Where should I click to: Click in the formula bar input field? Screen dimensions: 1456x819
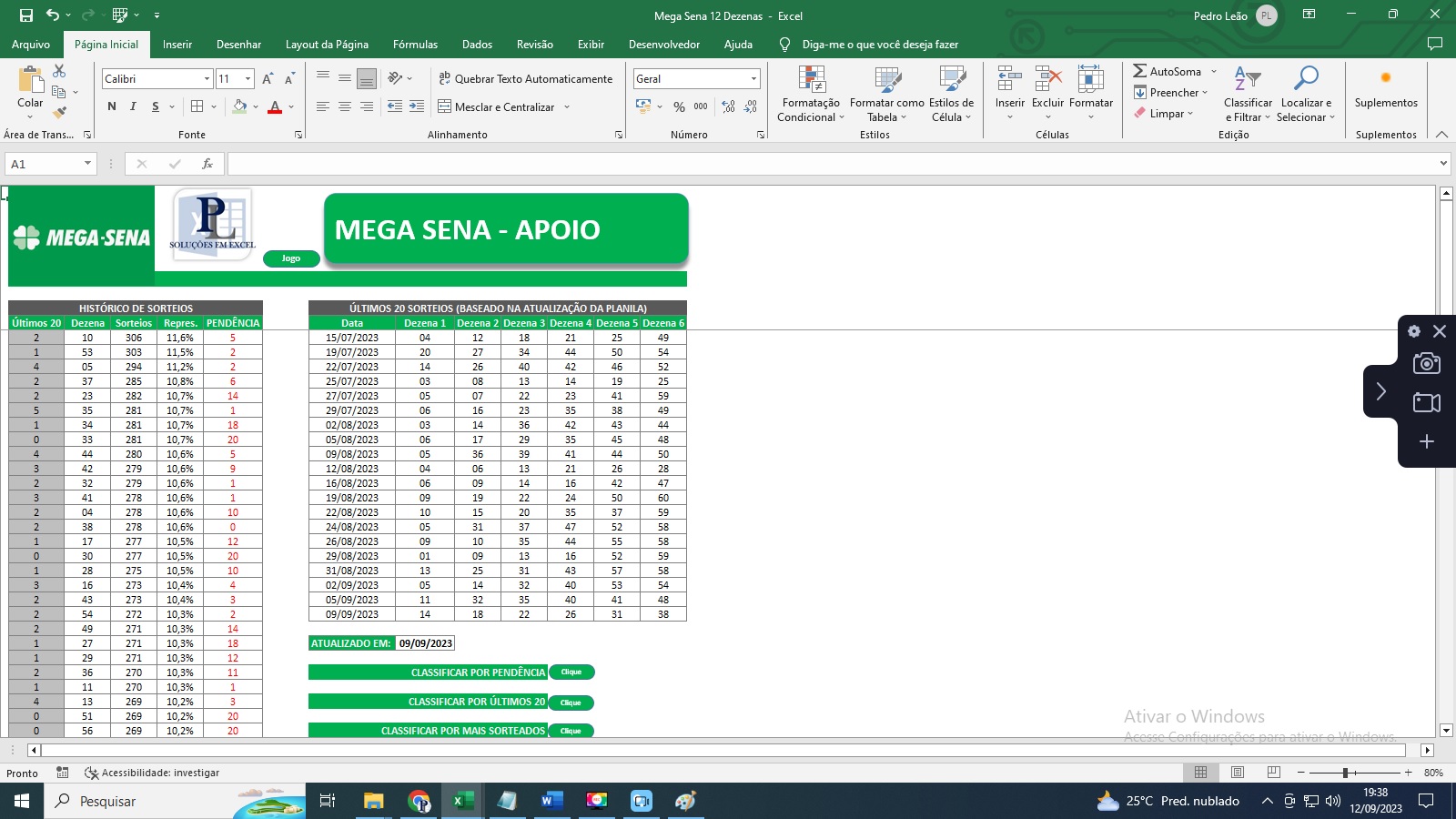point(832,164)
